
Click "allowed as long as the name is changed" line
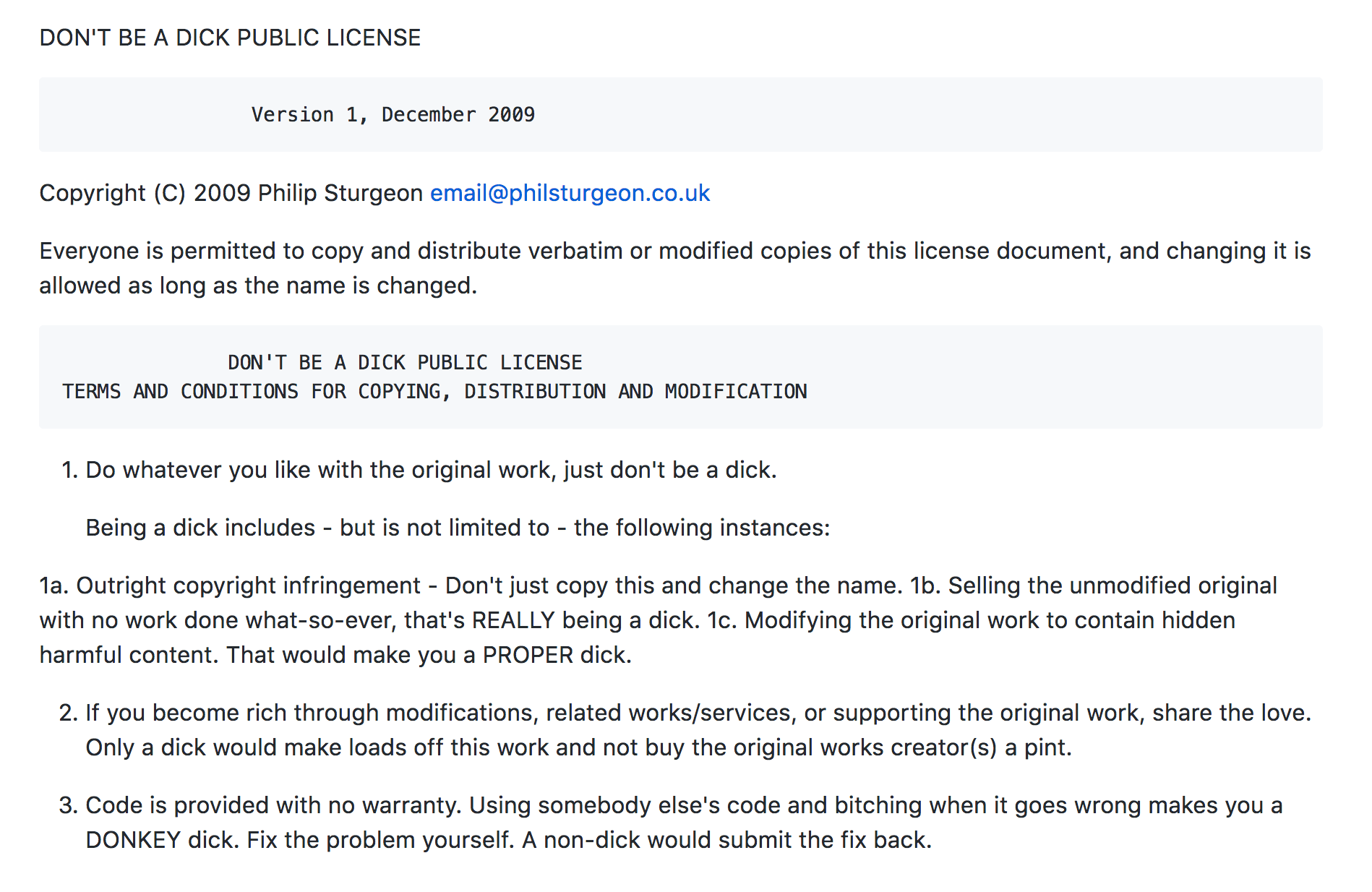[x=258, y=286]
